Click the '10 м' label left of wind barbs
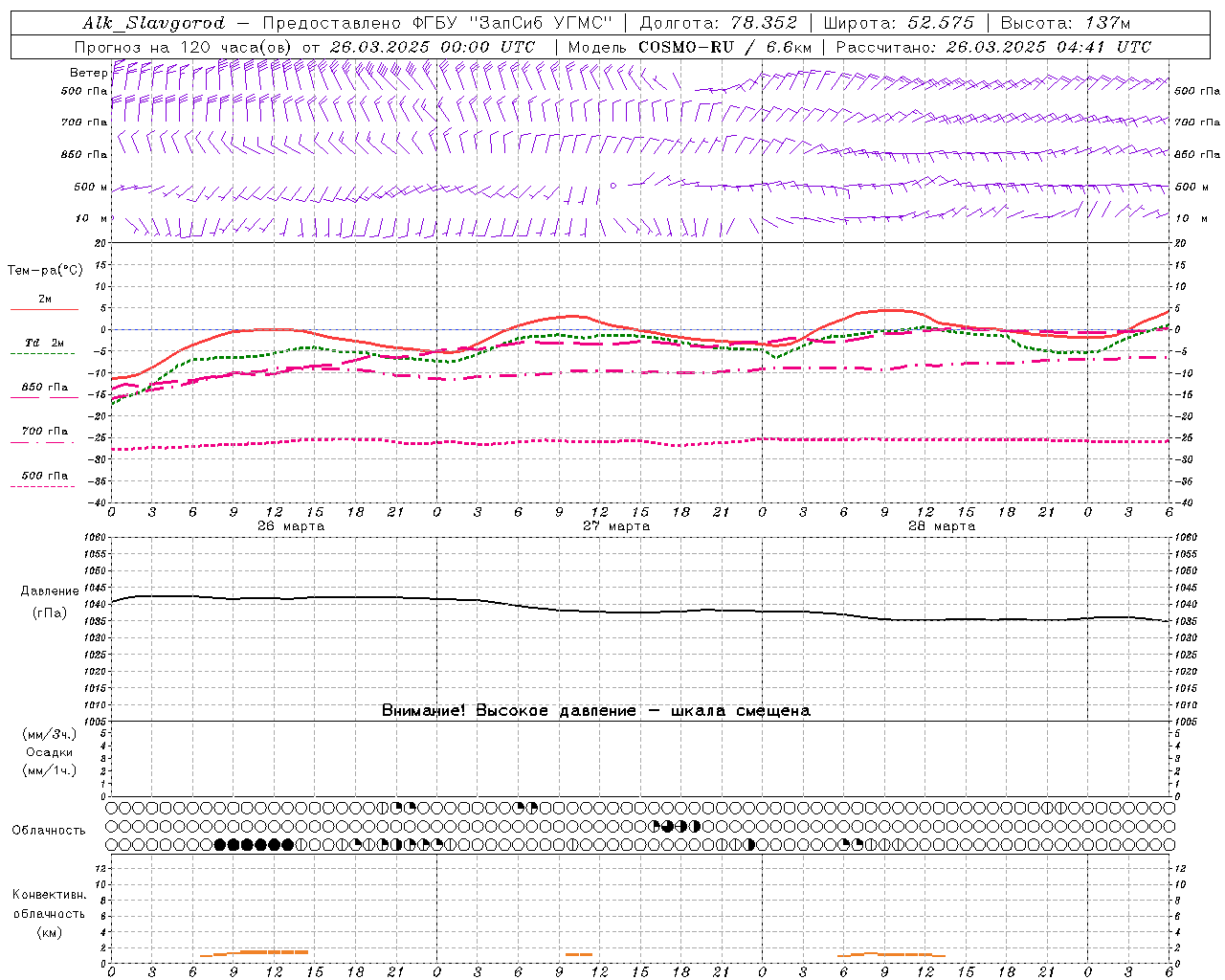1225x980 pixels. (92, 218)
